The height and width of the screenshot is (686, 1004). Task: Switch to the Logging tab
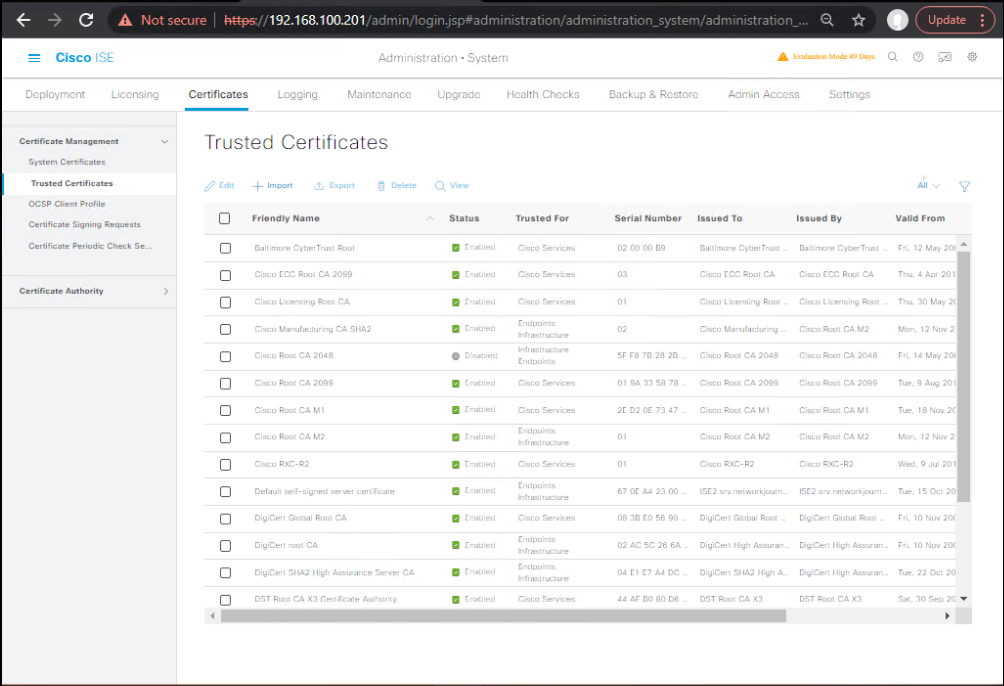(298, 94)
